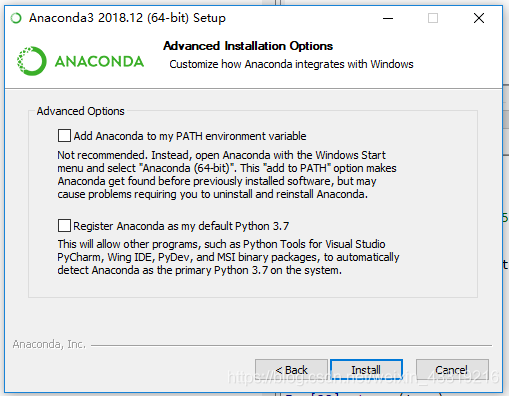Click the Anaconda icon in title bar

16,18
